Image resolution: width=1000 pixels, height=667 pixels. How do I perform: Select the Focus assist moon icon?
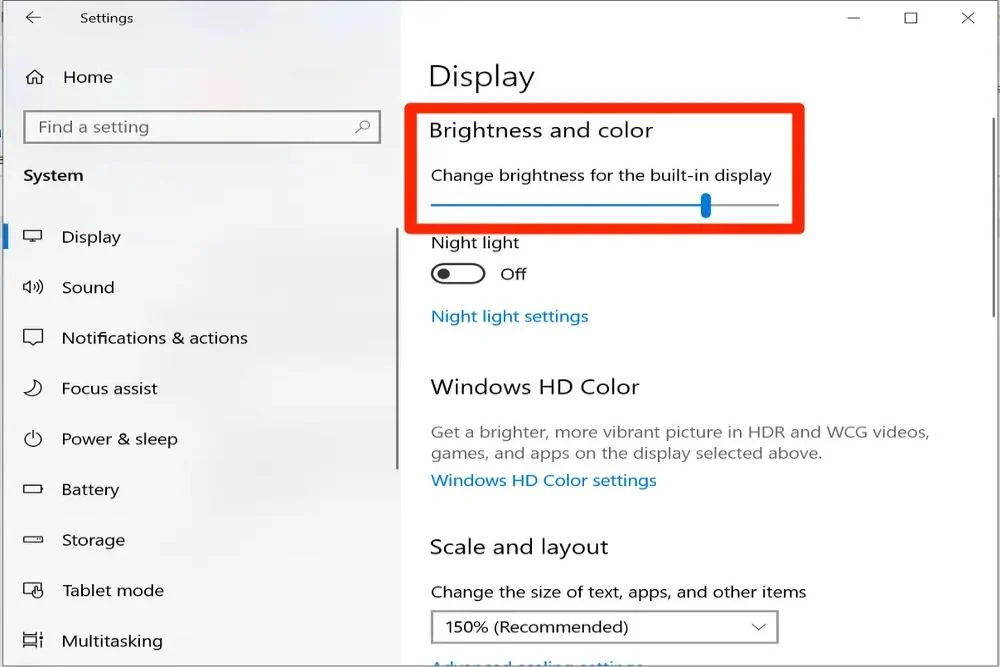click(33, 388)
